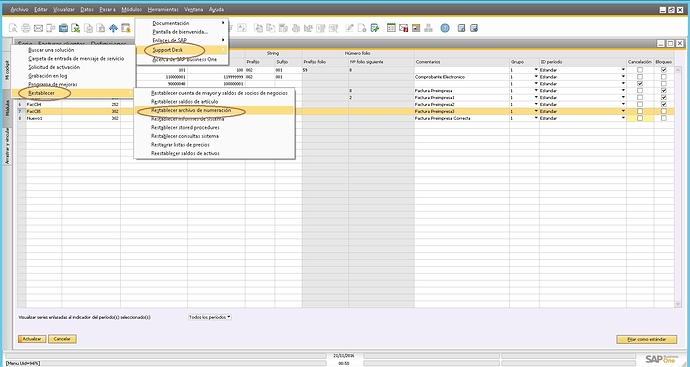Click the envelope email toolbar icon
The width and height of the screenshot is (690, 367).
[x=38, y=28]
